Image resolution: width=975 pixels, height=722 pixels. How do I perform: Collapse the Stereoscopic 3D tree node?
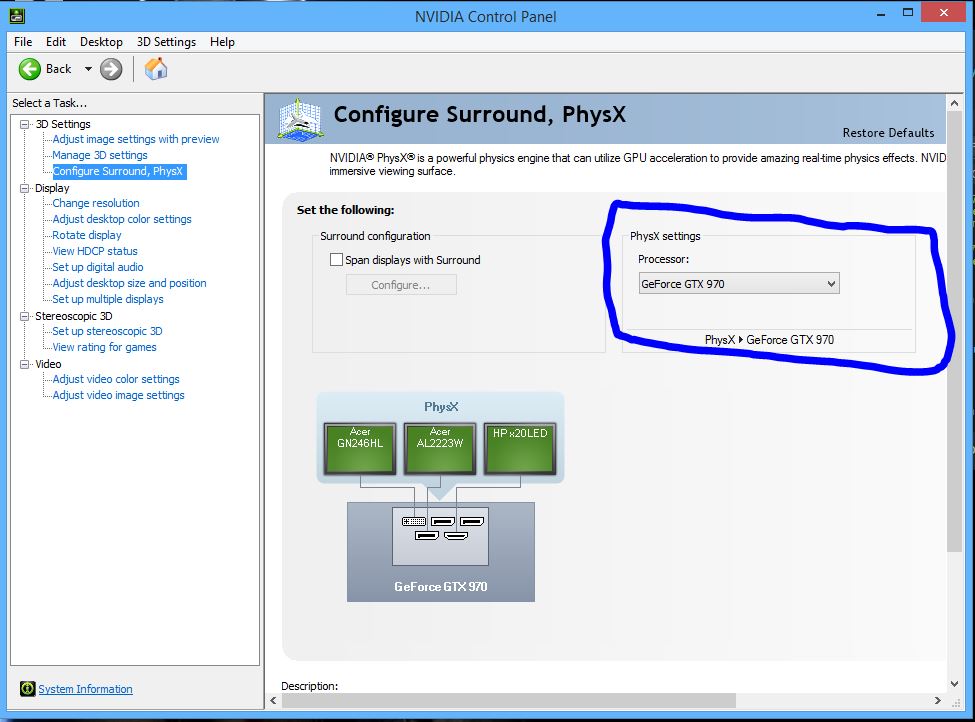click(x=24, y=316)
